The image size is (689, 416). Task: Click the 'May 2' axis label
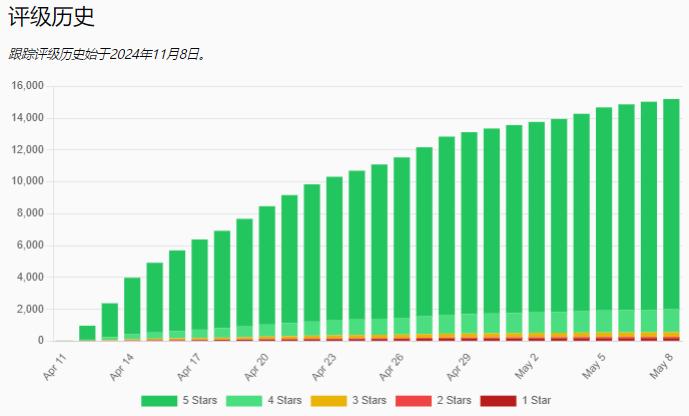tap(527, 365)
